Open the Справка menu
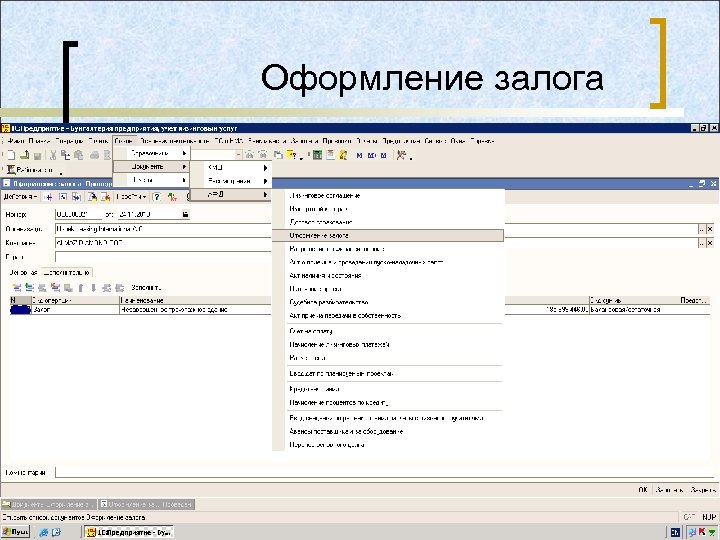 coord(482,141)
